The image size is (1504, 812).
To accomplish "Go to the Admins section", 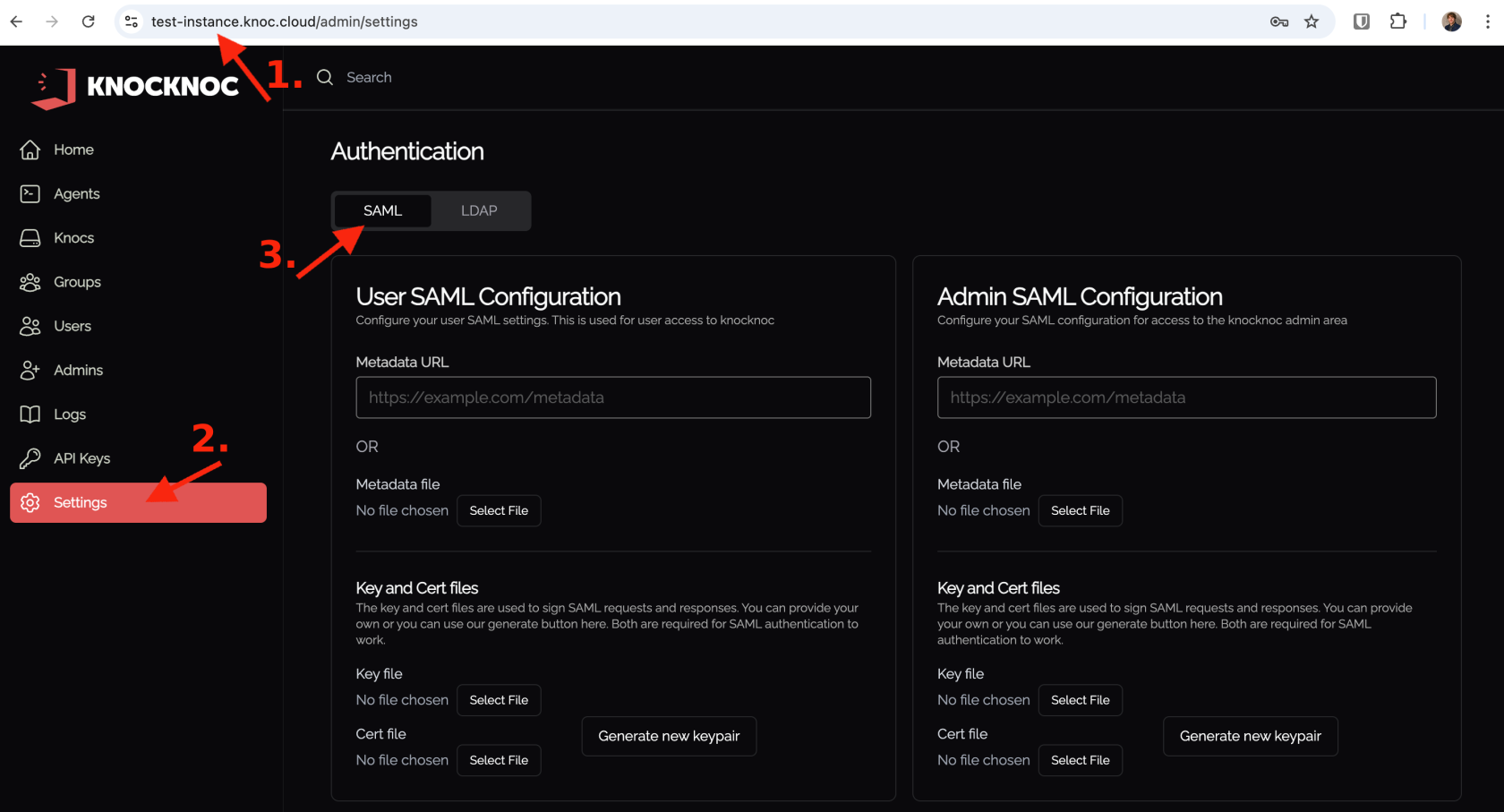I will coord(78,370).
